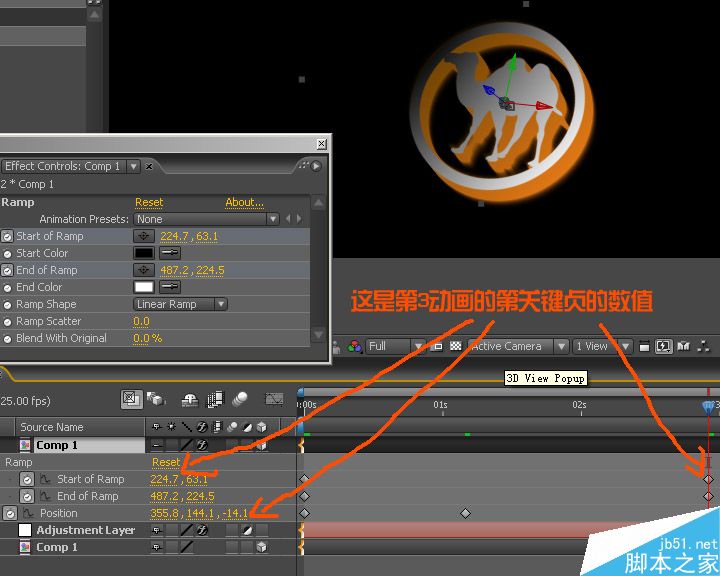Screen dimensions: 720x576
Task: Toggle Transparency Grid in viewer
Action: (456, 346)
